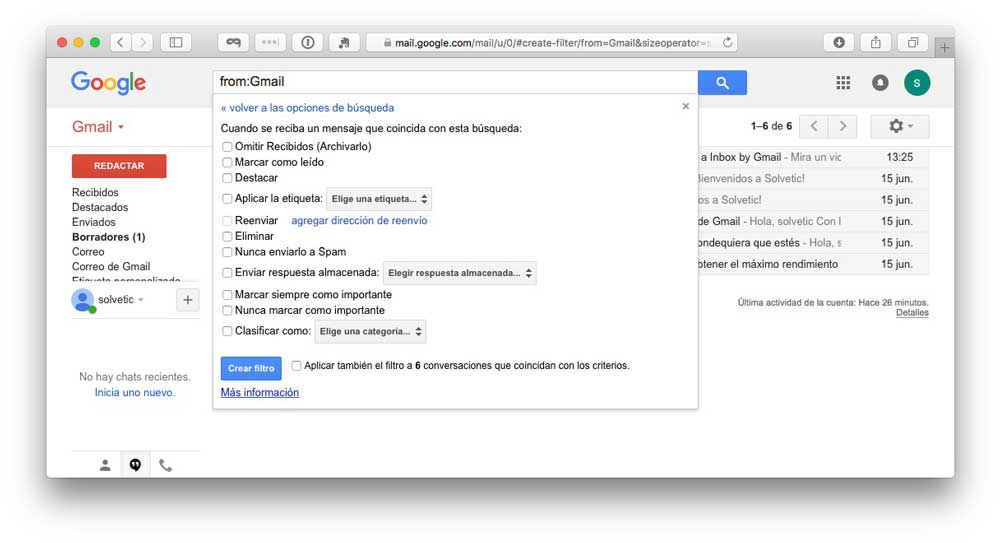Open the Hangouts conversations tab
1000x543 pixels.
[x=135, y=465]
